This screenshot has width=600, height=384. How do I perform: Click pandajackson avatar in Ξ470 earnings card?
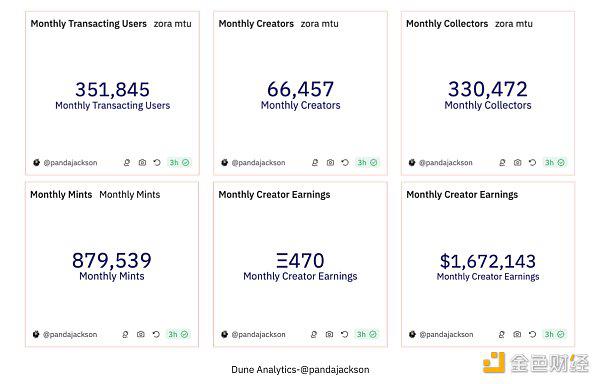[225, 334]
